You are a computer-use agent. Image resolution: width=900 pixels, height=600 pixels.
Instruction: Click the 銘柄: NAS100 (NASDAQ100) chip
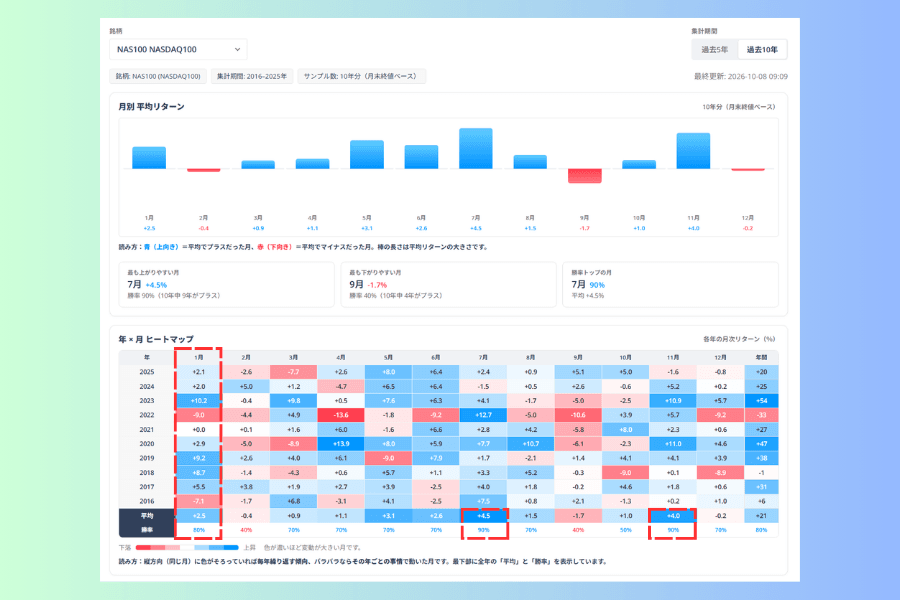pos(158,76)
